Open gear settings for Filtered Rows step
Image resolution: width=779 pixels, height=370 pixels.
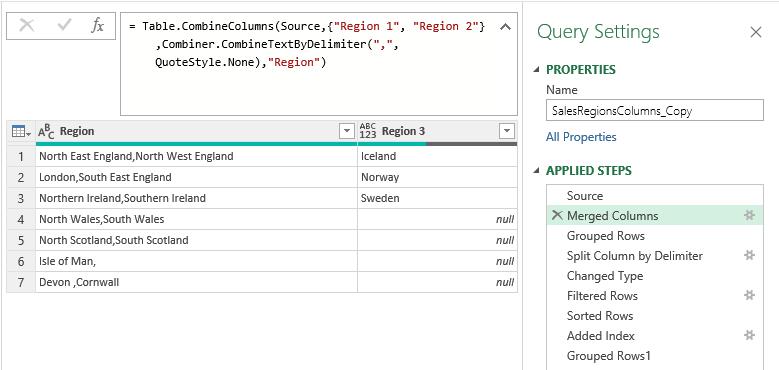pos(749,296)
